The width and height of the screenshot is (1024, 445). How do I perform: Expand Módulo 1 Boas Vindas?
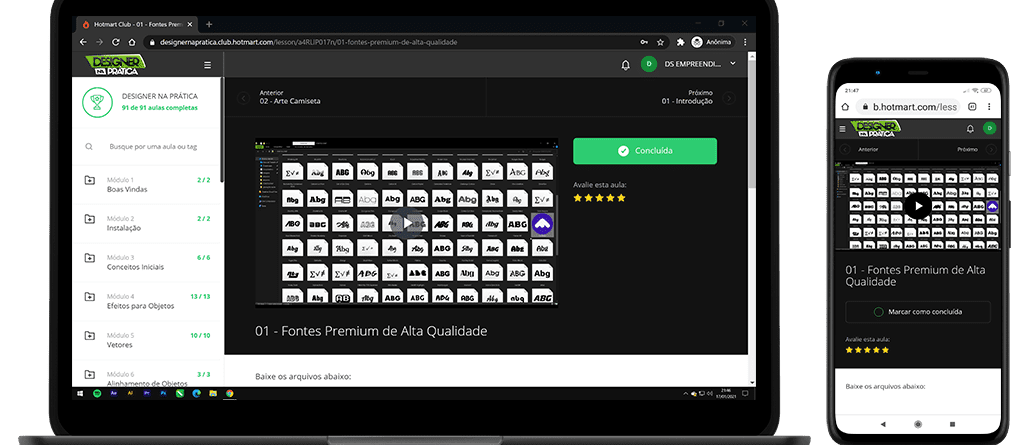click(x=148, y=185)
